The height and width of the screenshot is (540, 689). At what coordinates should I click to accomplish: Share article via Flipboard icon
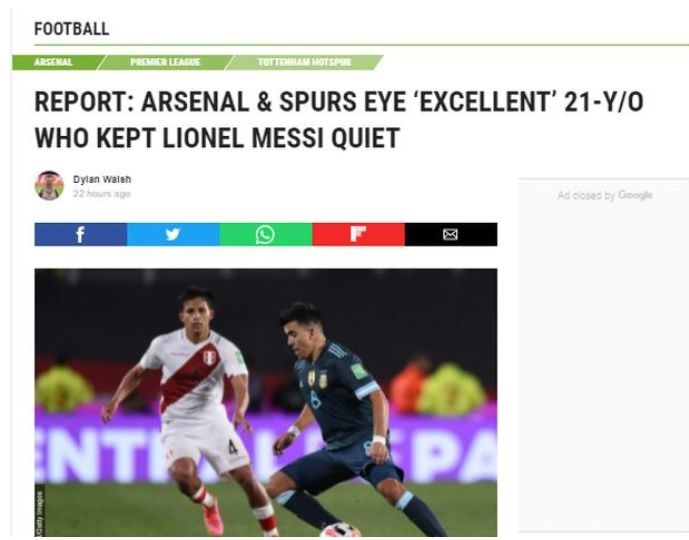[x=359, y=234]
